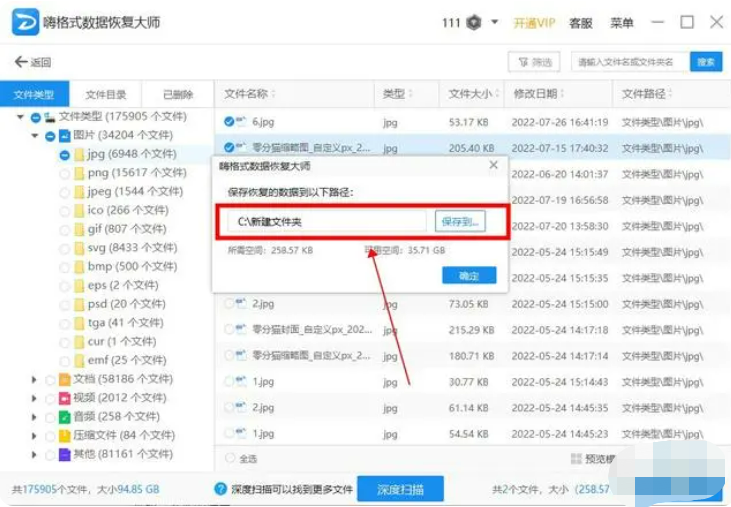
Task: Collapse the 图片 tree node
Action: click(34, 136)
